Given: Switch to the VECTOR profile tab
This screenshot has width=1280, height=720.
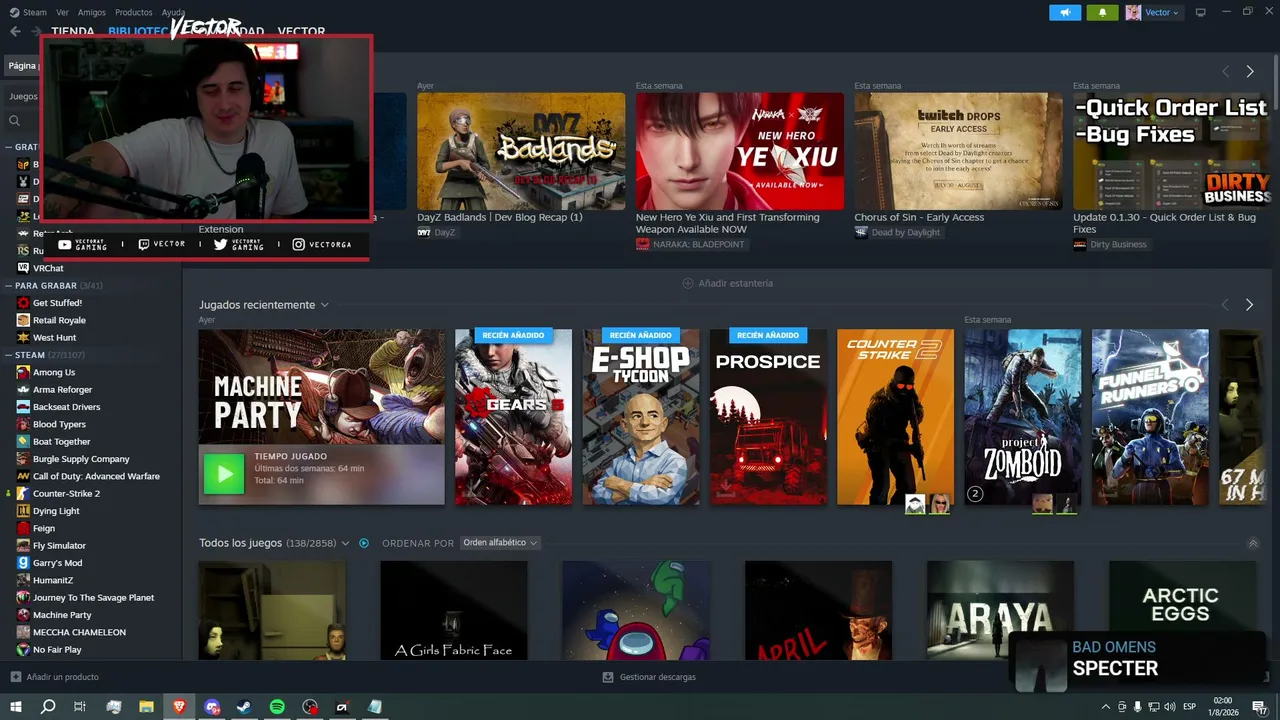Looking at the screenshot, I should (301, 32).
